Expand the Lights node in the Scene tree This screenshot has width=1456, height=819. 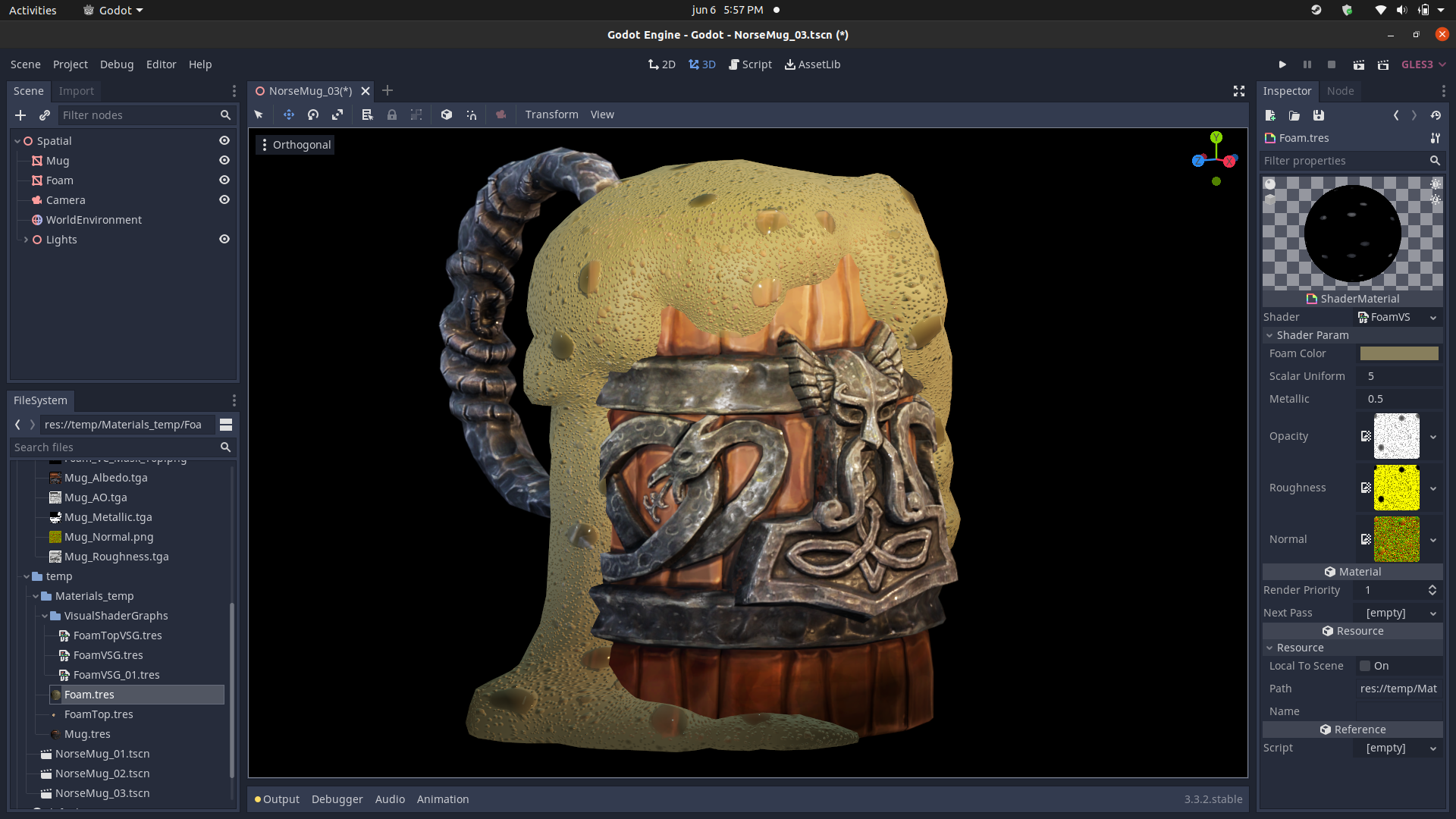click(26, 239)
